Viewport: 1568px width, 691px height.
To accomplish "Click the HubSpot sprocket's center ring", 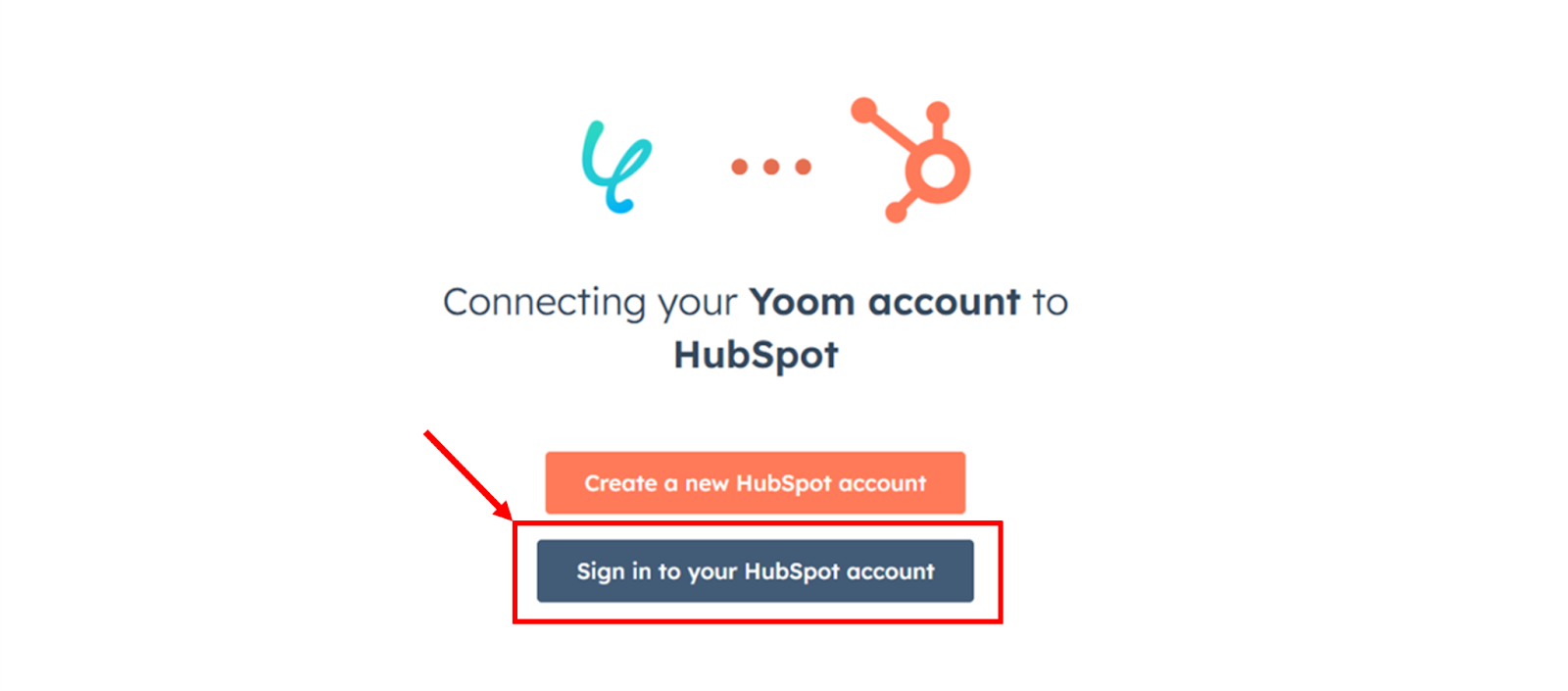I will point(937,171).
